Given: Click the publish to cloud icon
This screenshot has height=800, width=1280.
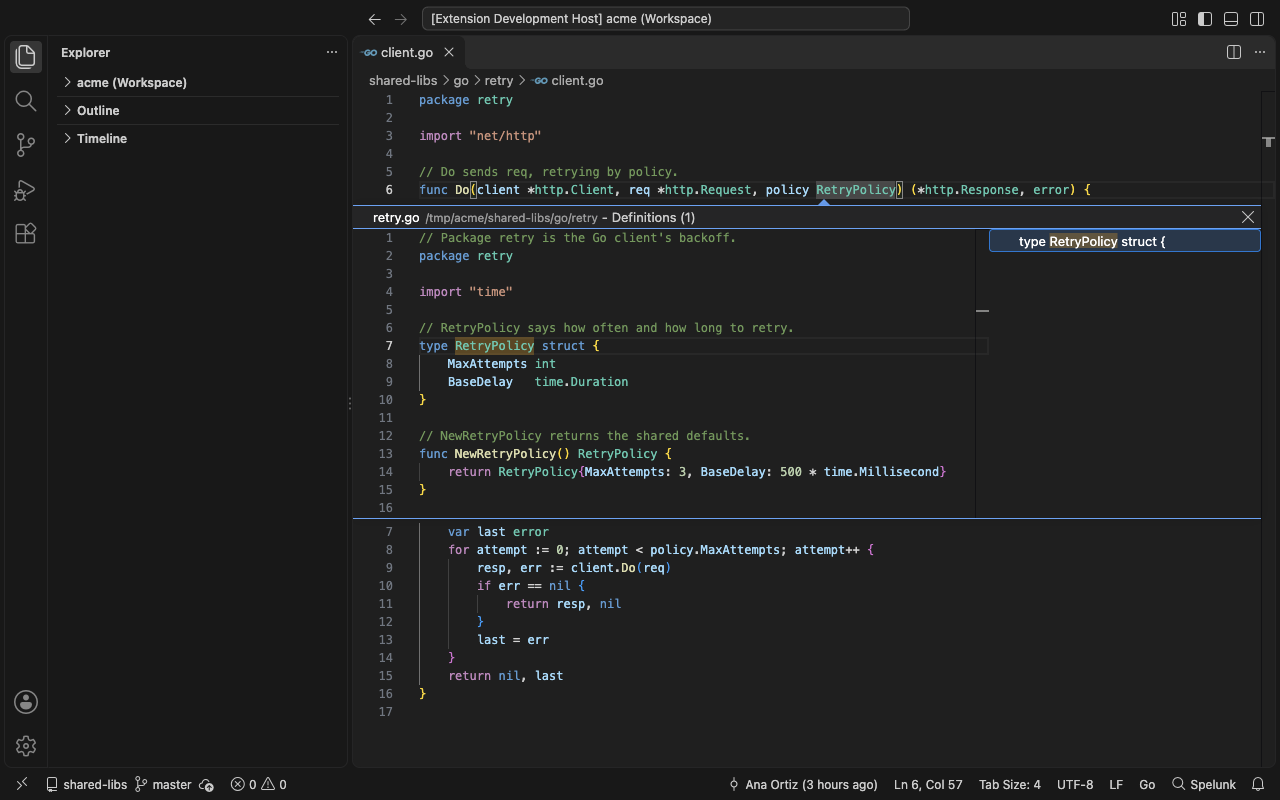Looking at the screenshot, I should point(206,784).
